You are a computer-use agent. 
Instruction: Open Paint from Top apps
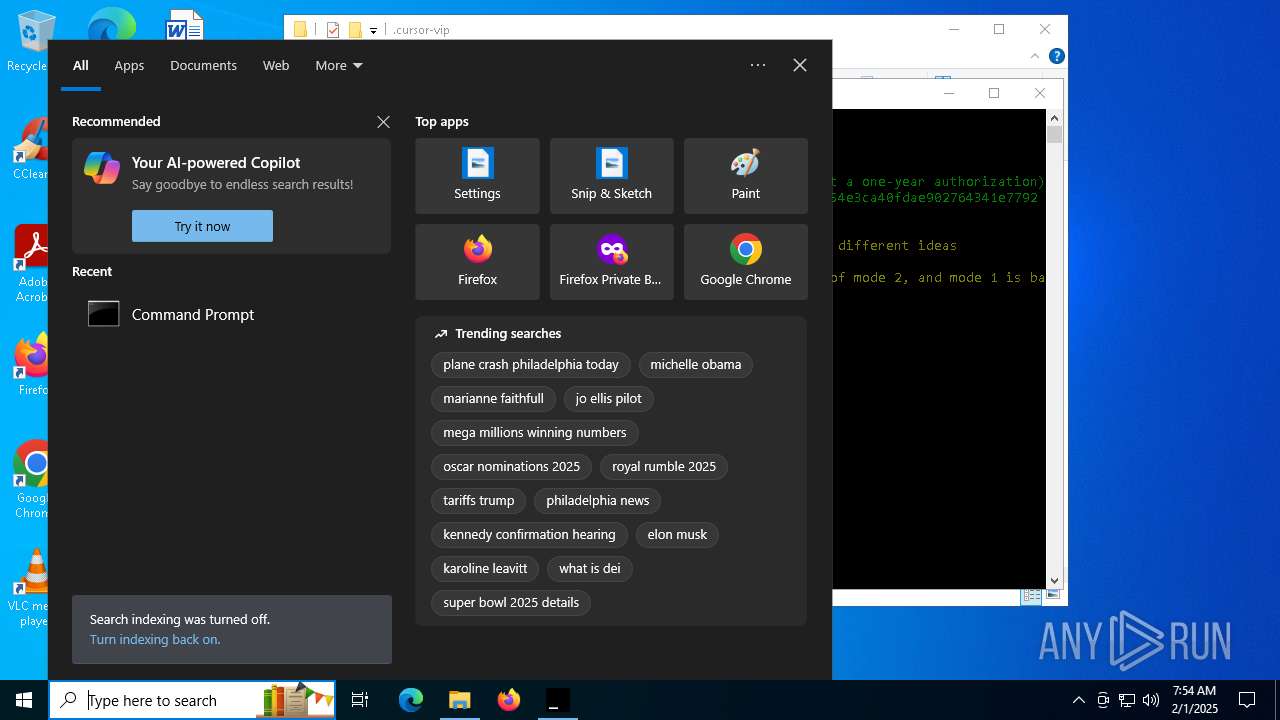point(745,176)
